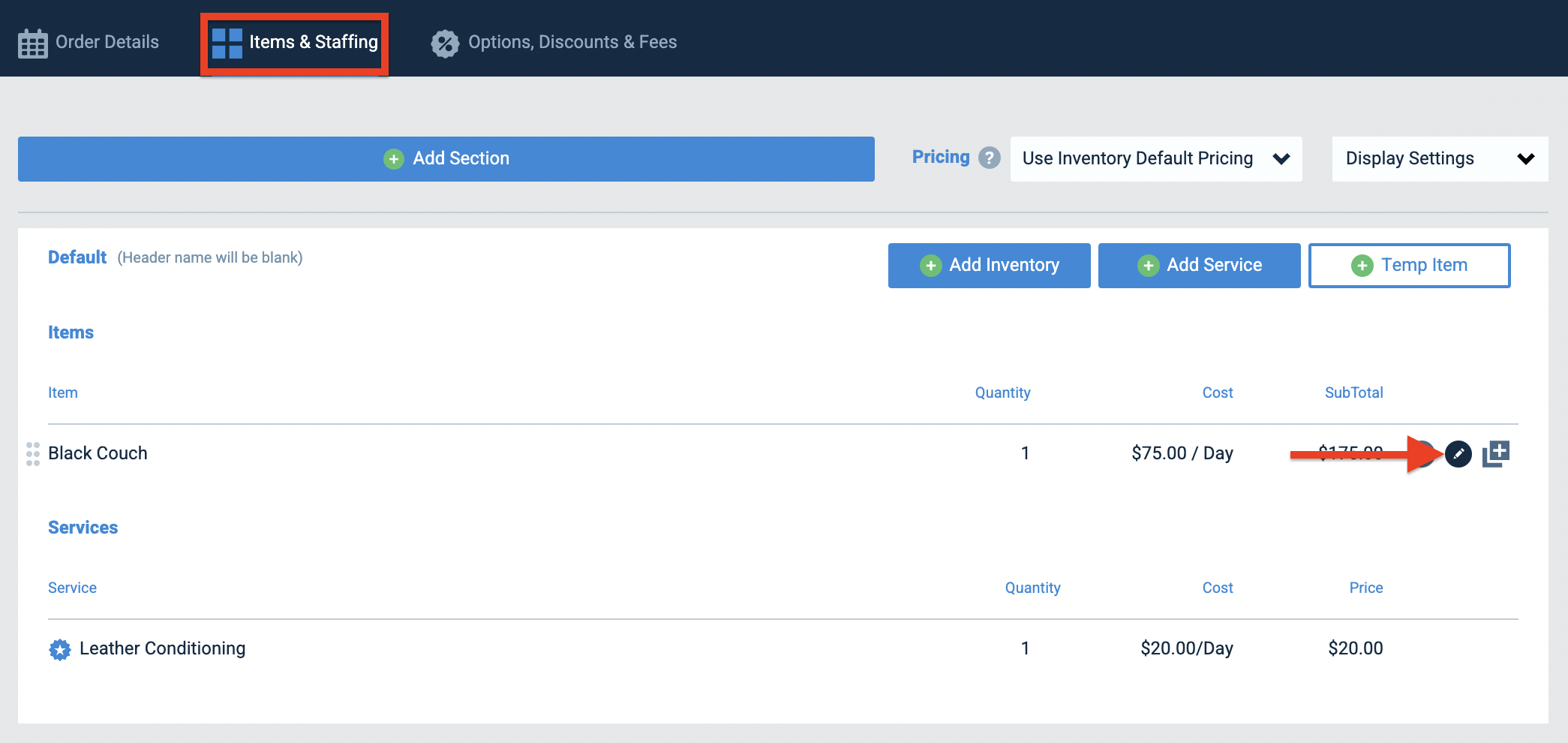Click the Items & Staffing grid icon
The image size is (1568, 743).
(x=227, y=44)
